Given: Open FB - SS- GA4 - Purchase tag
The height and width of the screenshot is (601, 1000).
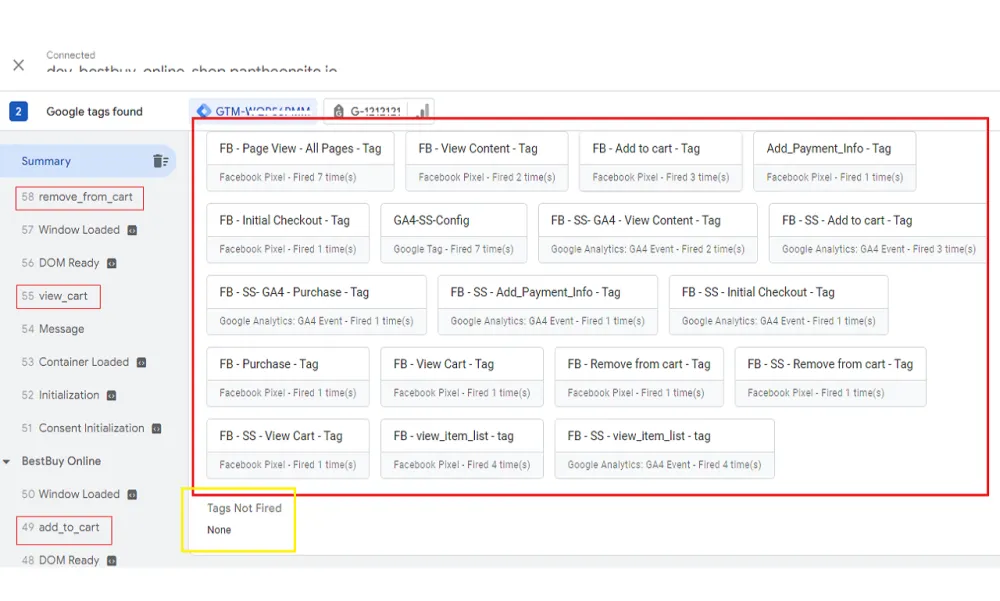Looking at the screenshot, I should coord(316,305).
